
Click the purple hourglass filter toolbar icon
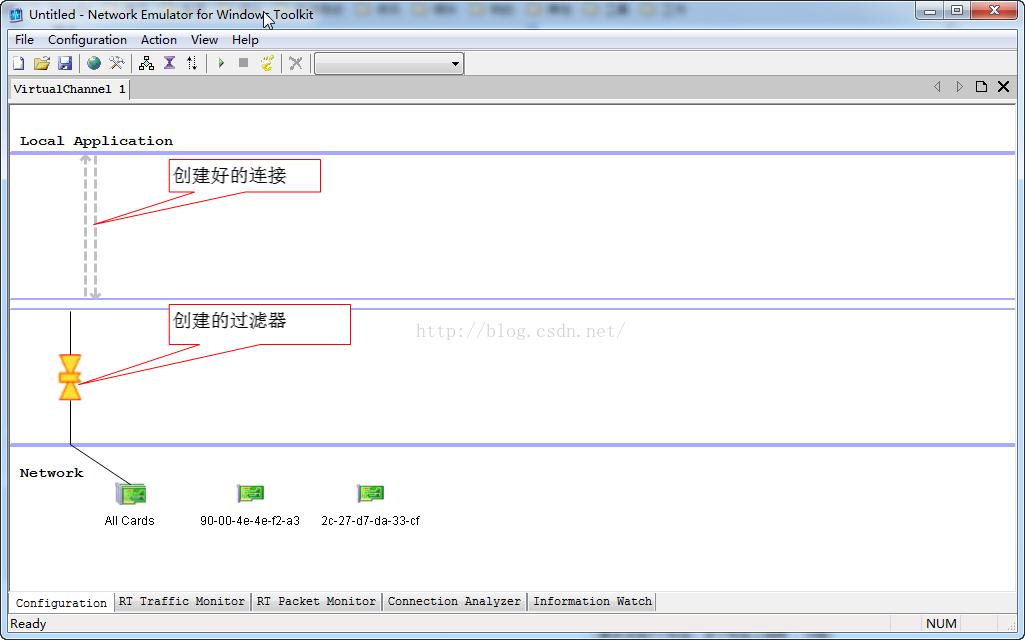[169, 63]
